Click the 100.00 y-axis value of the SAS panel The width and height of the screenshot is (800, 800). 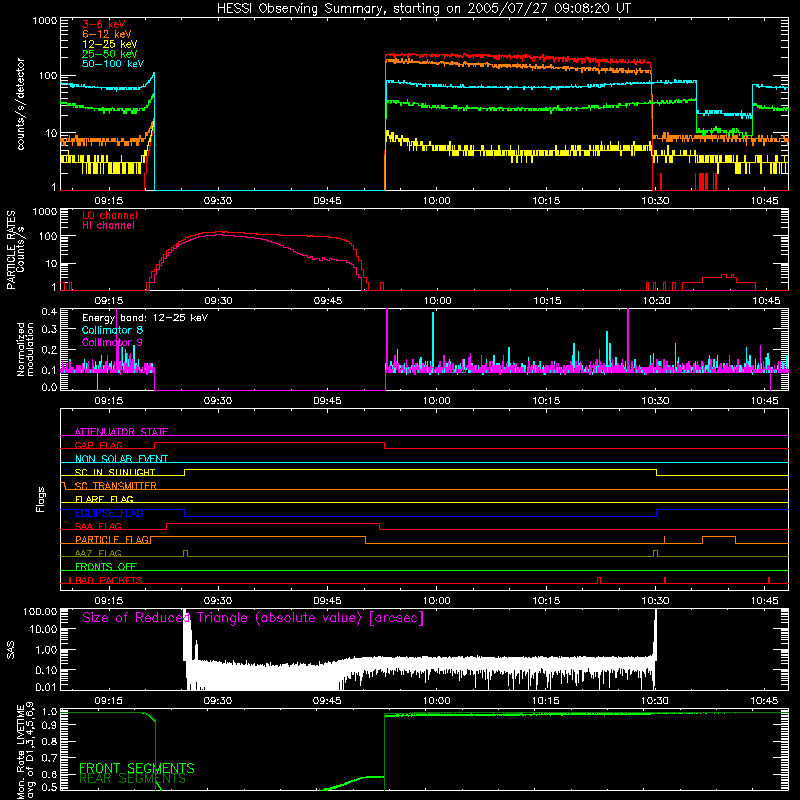click(40, 611)
